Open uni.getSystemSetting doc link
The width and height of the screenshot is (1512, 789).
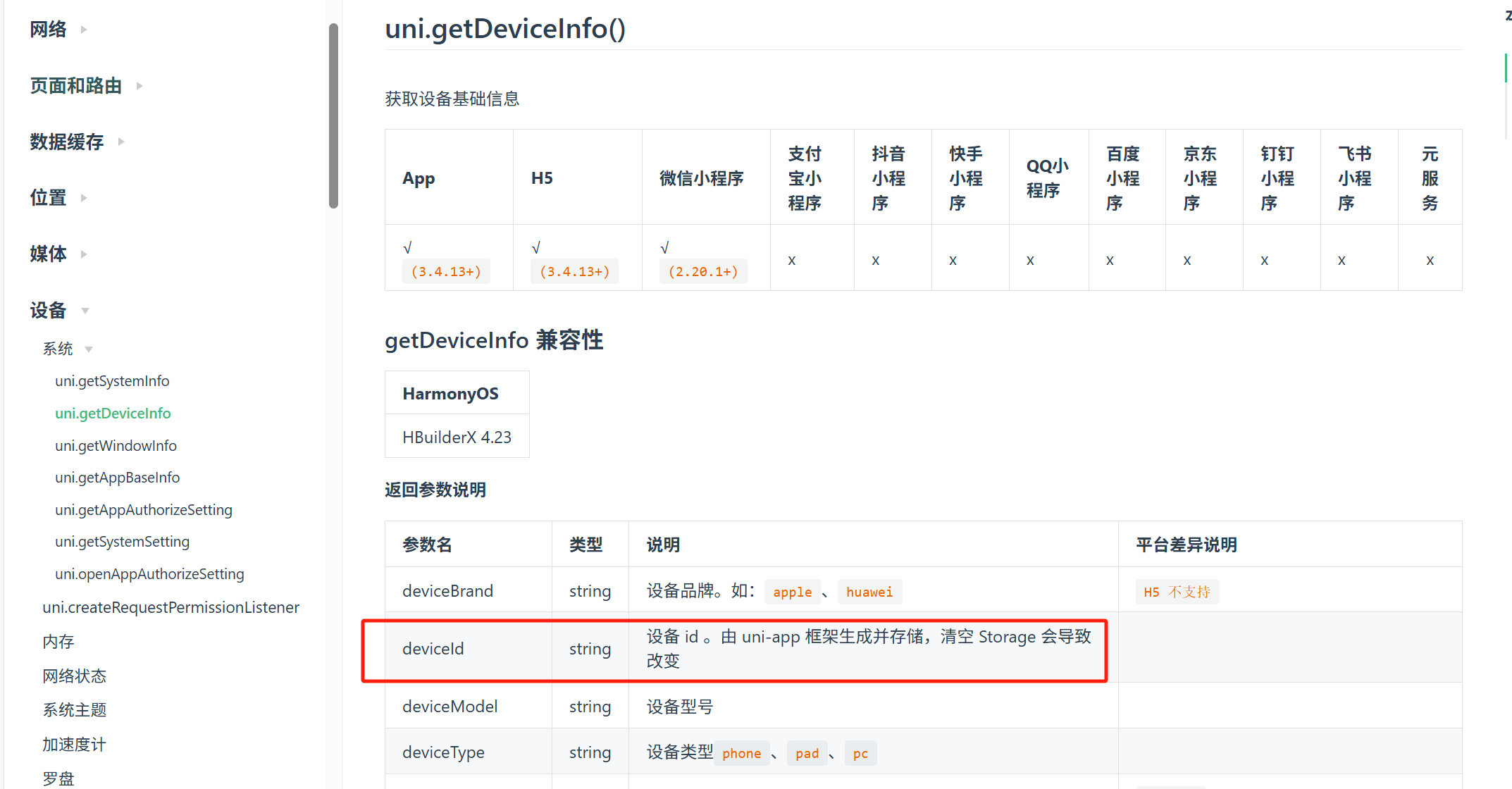[x=123, y=542]
